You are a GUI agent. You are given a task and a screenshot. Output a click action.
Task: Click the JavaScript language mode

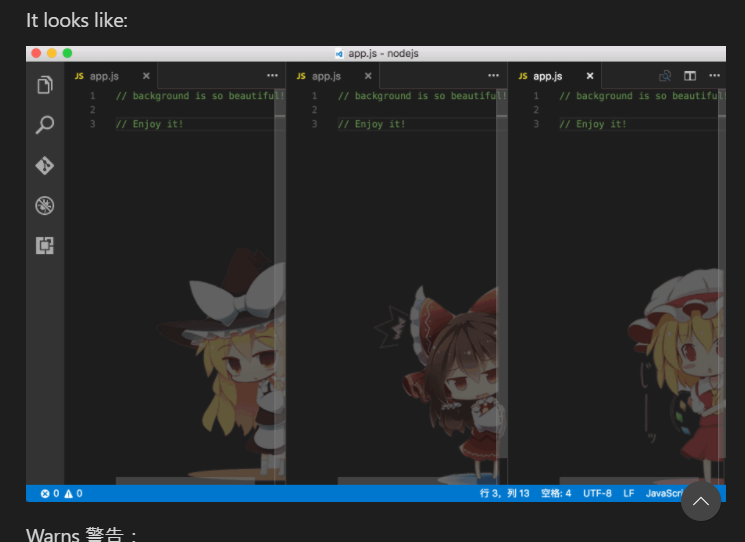pyautogui.click(x=664, y=494)
